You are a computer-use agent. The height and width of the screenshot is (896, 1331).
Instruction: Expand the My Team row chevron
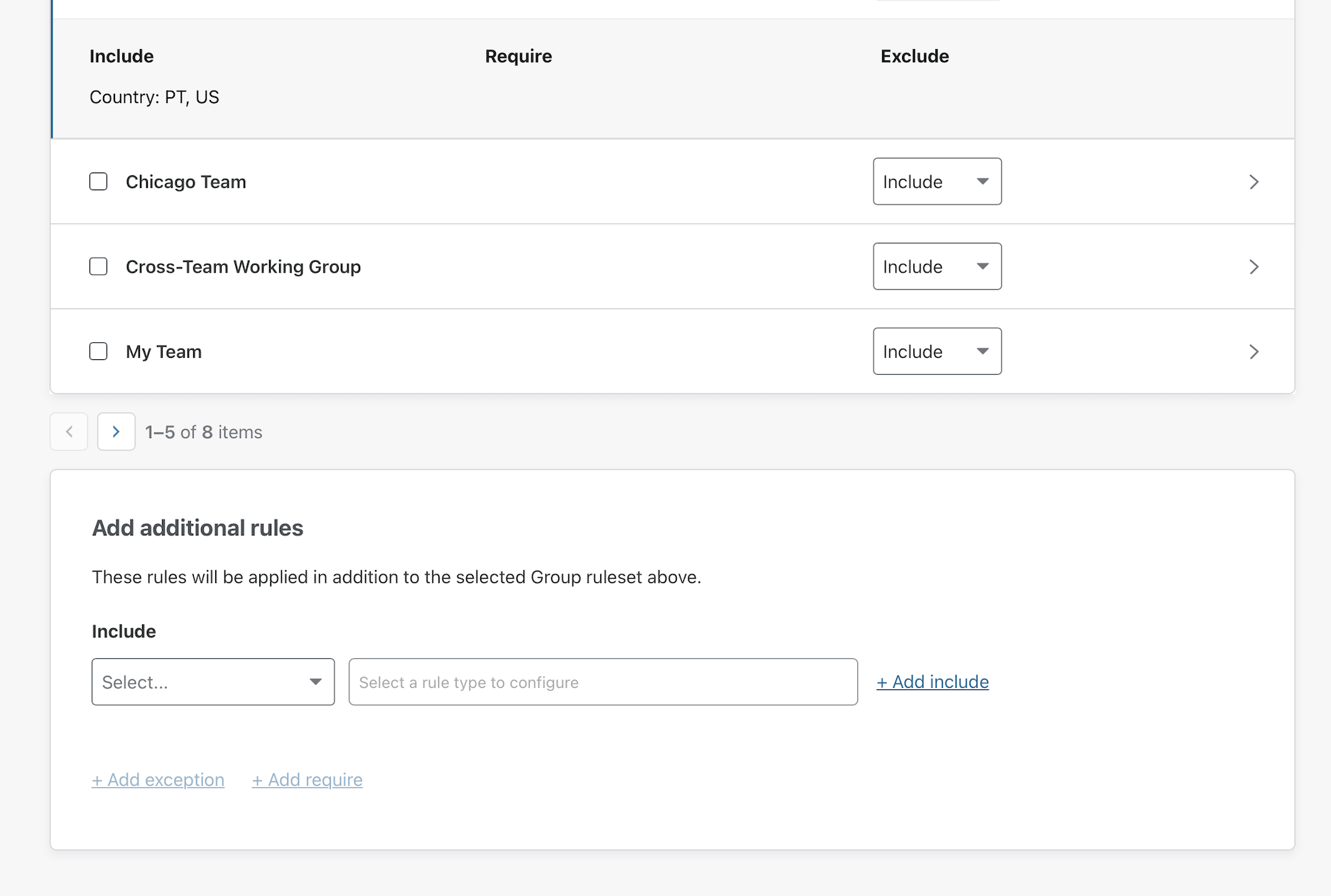[x=1254, y=352]
